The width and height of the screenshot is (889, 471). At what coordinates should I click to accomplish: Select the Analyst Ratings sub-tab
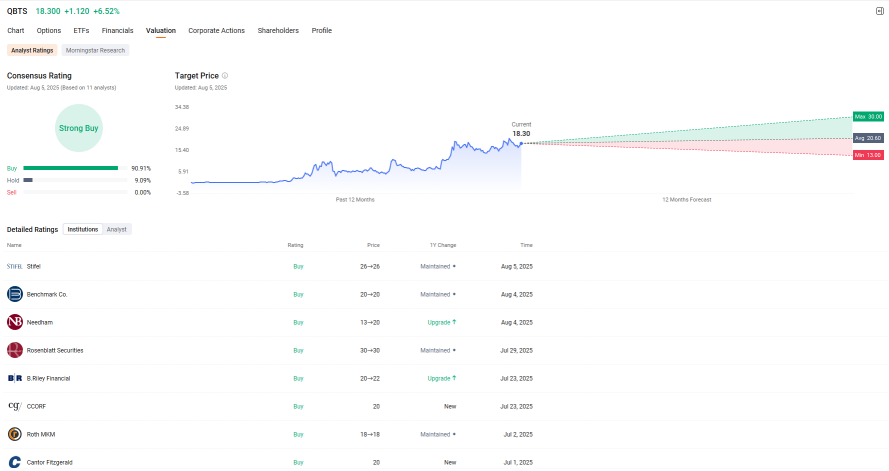click(x=32, y=50)
